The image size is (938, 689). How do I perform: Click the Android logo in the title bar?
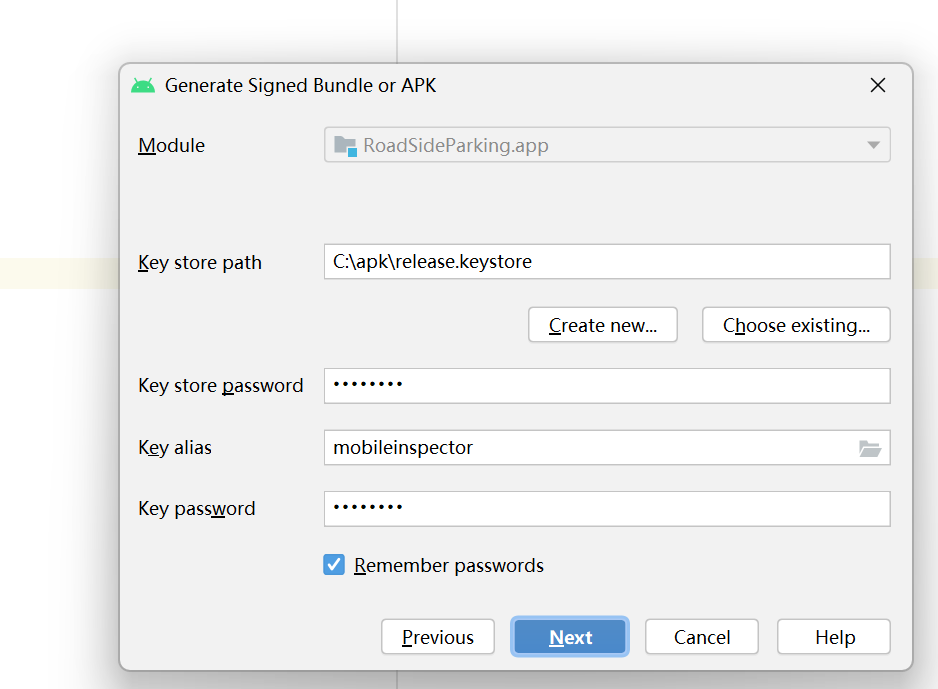pos(143,86)
